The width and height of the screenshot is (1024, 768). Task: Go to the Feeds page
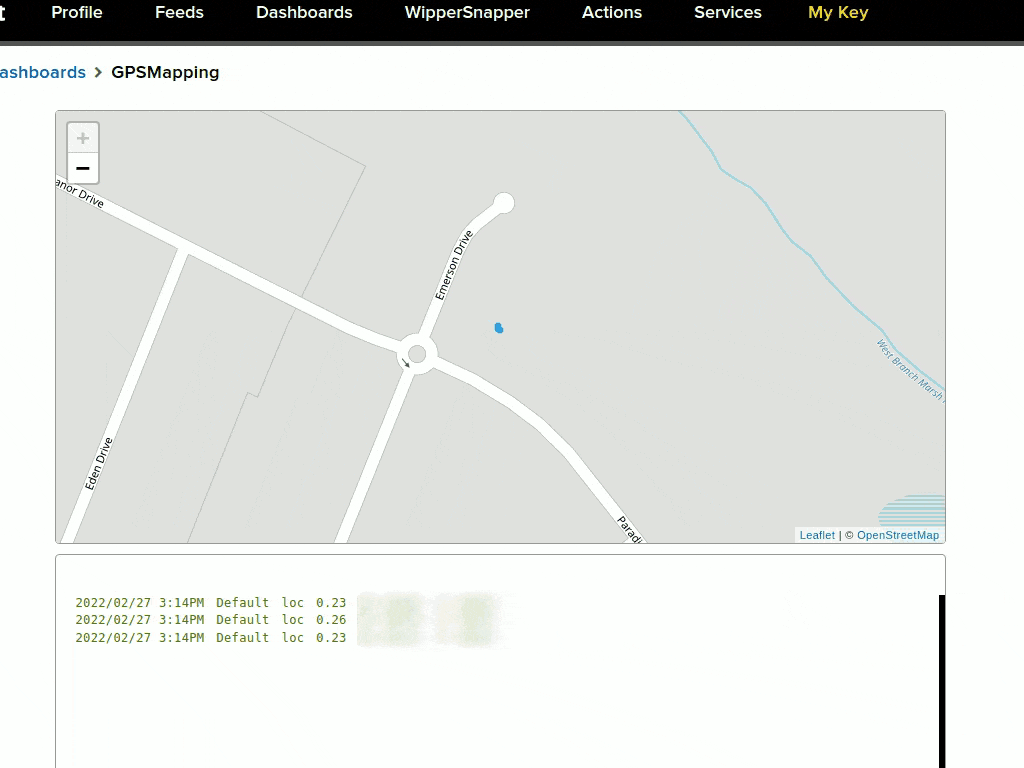click(x=179, y=13)
